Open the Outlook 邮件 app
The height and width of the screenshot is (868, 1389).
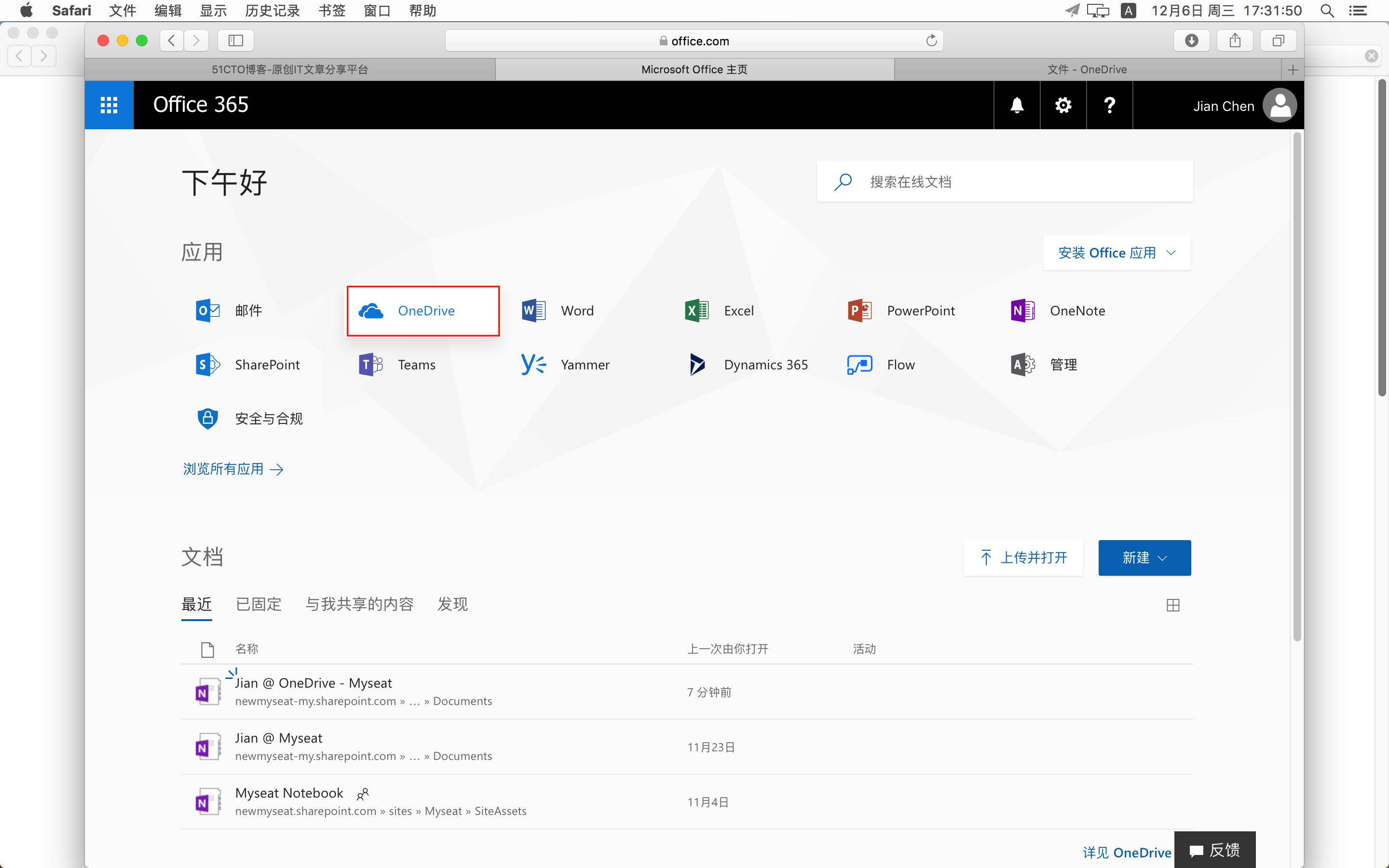[x=230, y=311]
